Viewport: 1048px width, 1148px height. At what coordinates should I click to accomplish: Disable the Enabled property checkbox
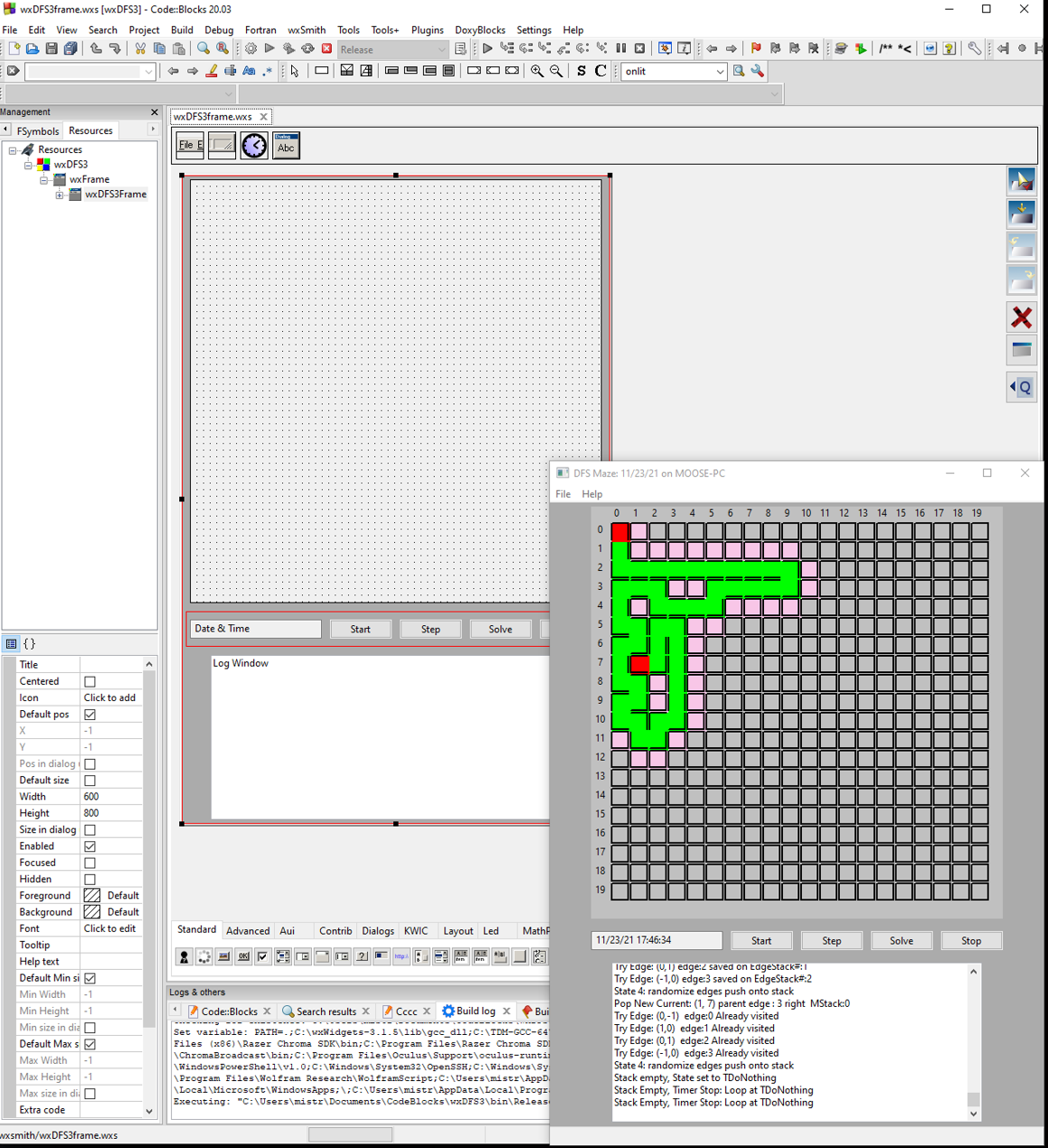pos(89,846)
